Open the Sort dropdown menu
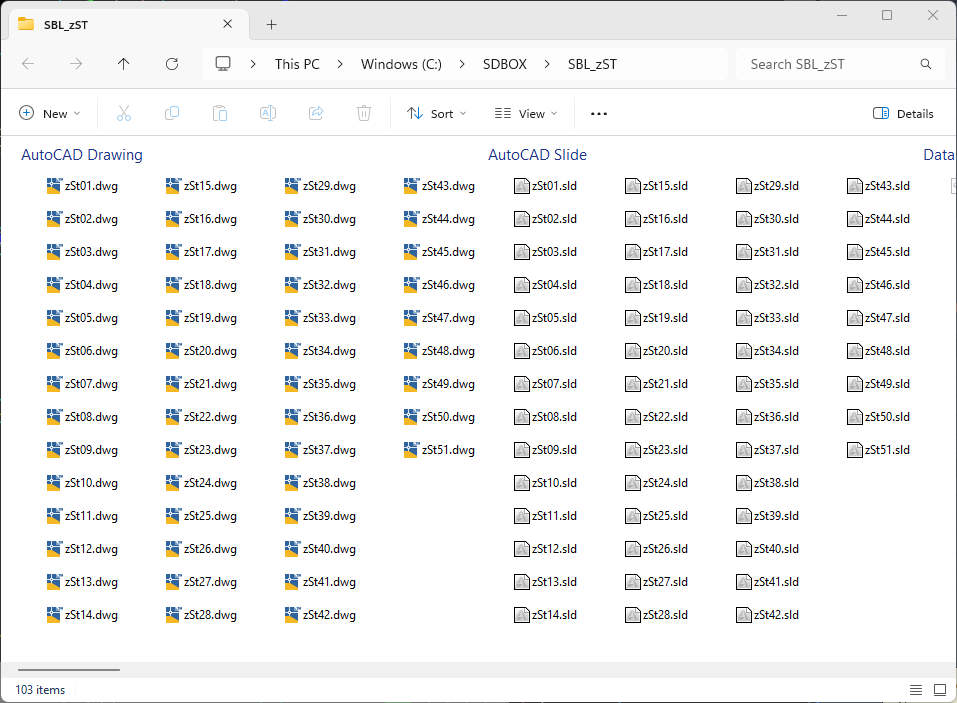This screenshot has height=703, width=957. point(436,114)
